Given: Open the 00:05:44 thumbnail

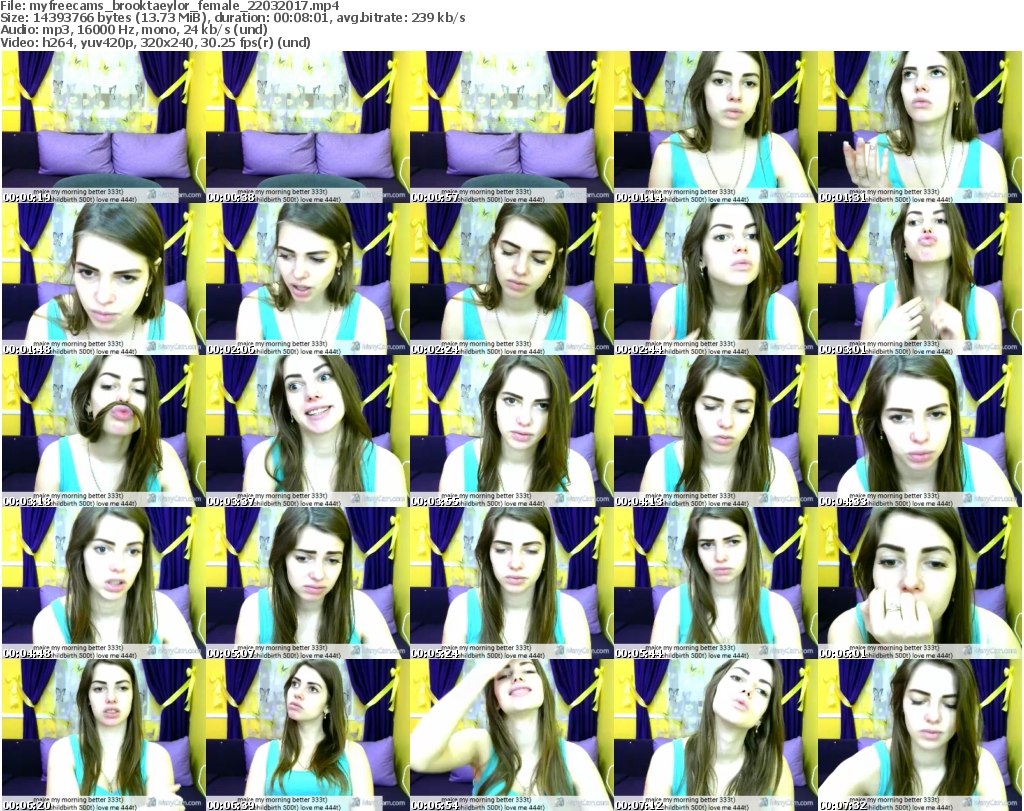Looking at the screenshot, I should tap(714, 583).
